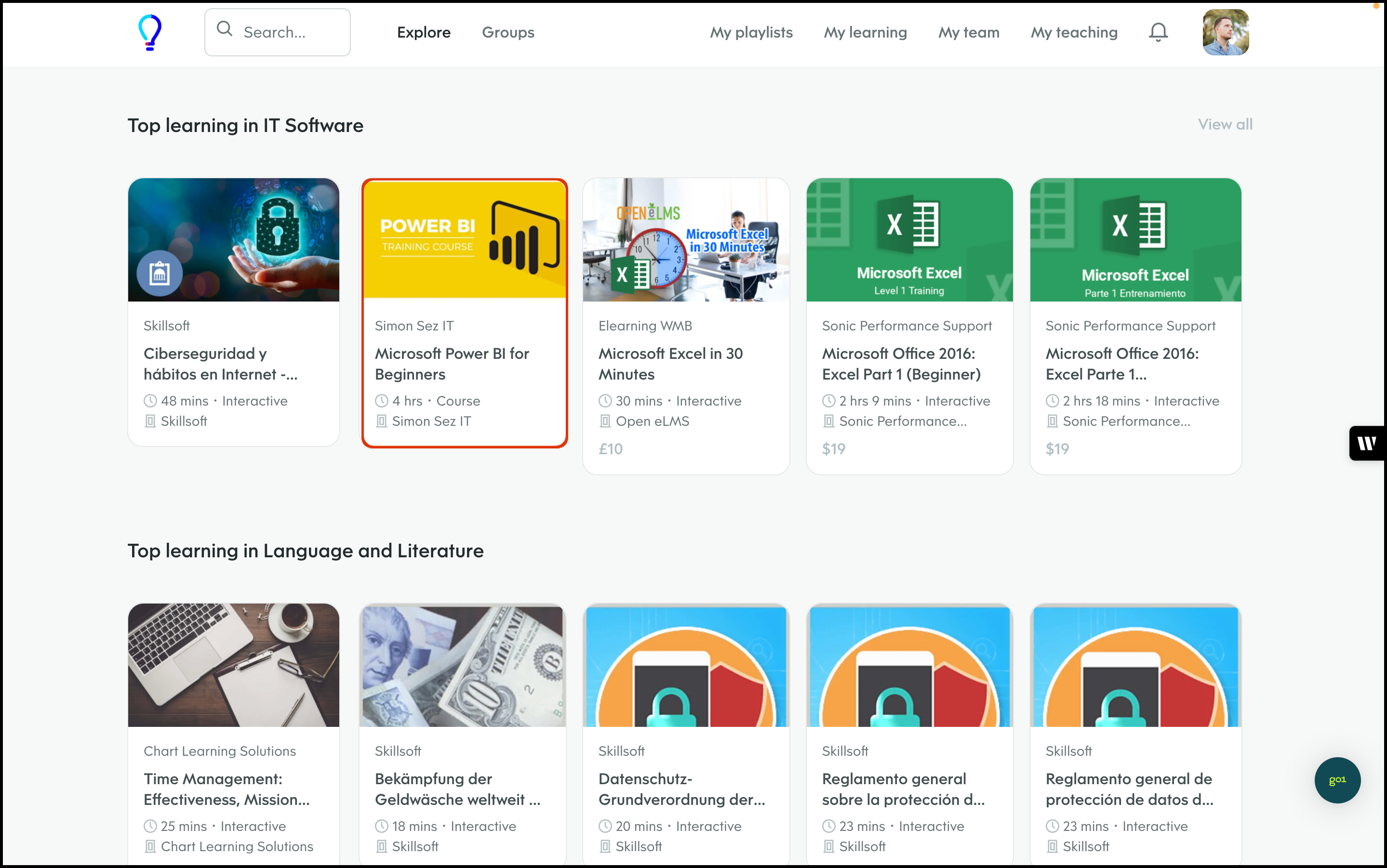Viewport: 1387px width, 868px height.
Task: Click Chart Learning Solutions provider label above title
Action: click(220, 751)
